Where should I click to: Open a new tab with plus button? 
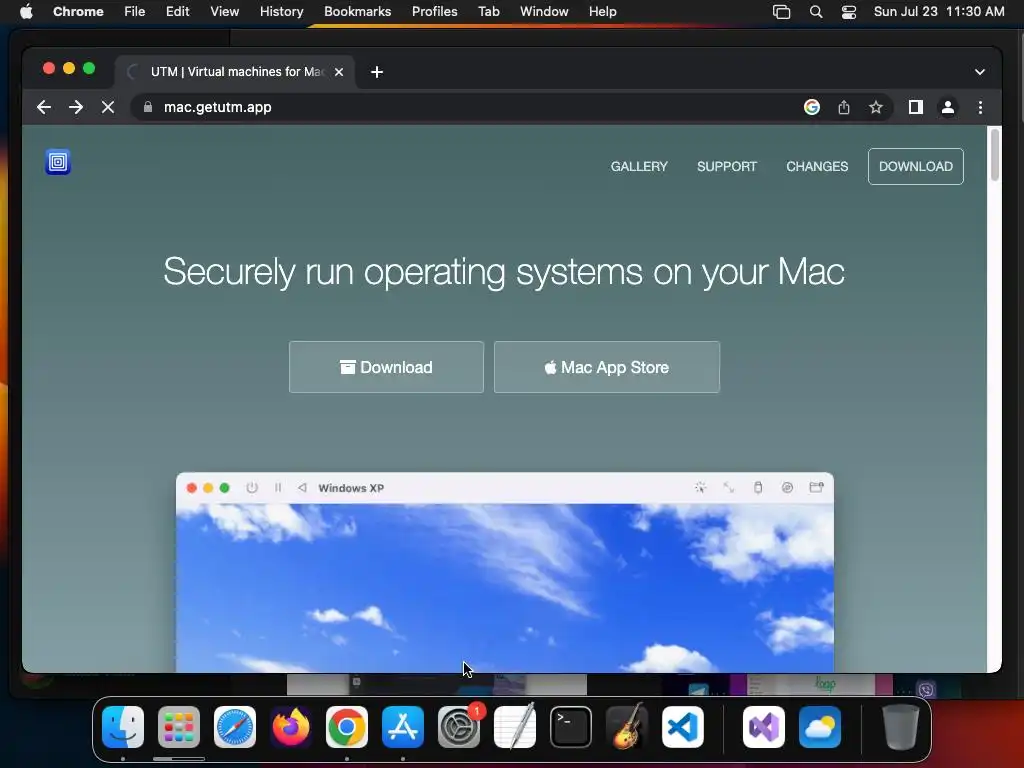coord(377,72)
